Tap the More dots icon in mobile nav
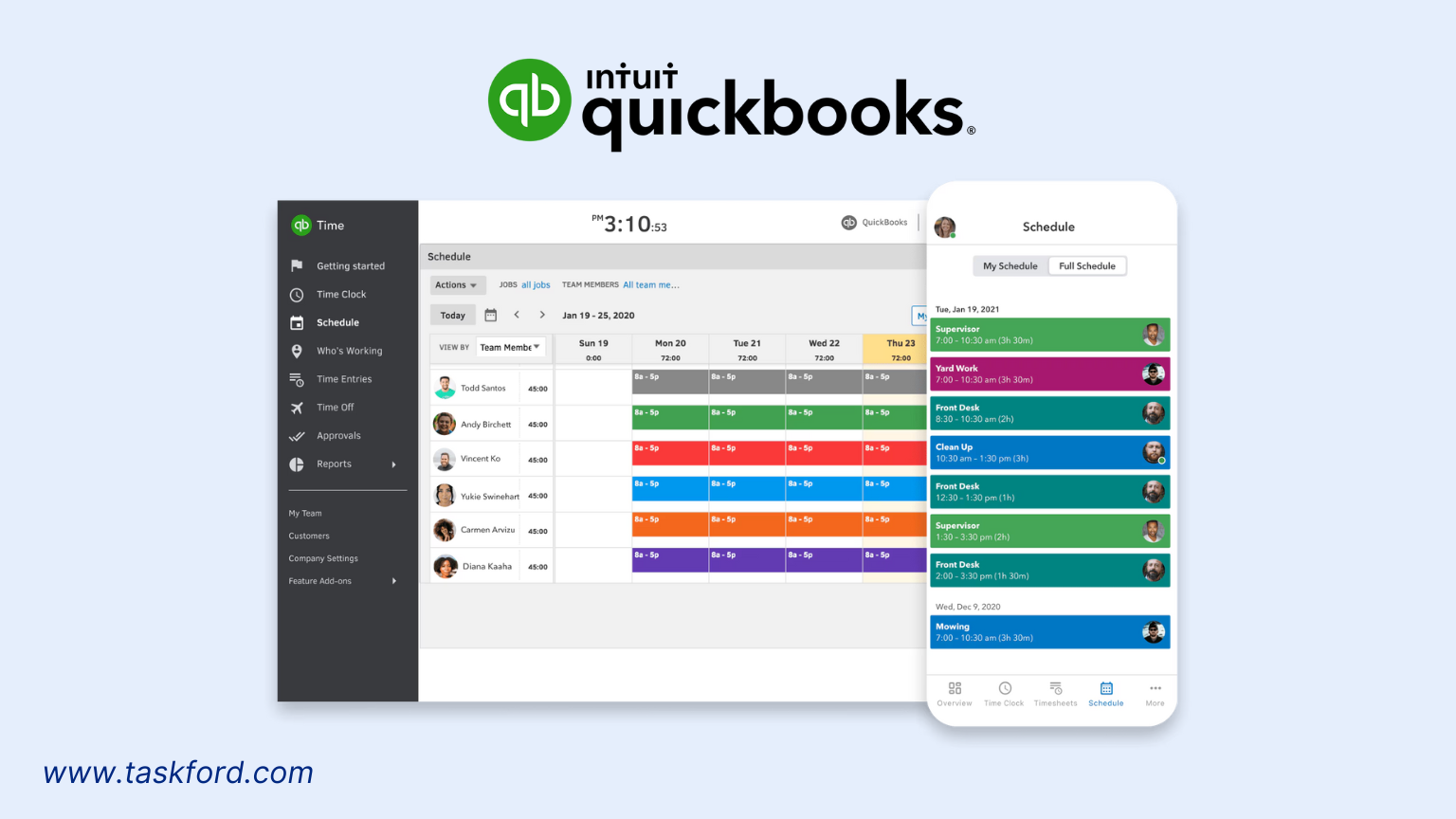 coord(1155,688)
